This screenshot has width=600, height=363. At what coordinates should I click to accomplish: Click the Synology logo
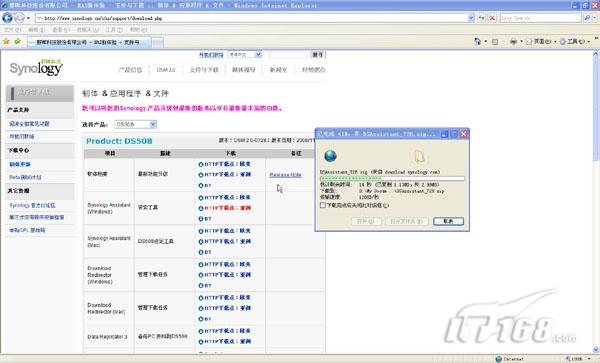tap(36, 68)
